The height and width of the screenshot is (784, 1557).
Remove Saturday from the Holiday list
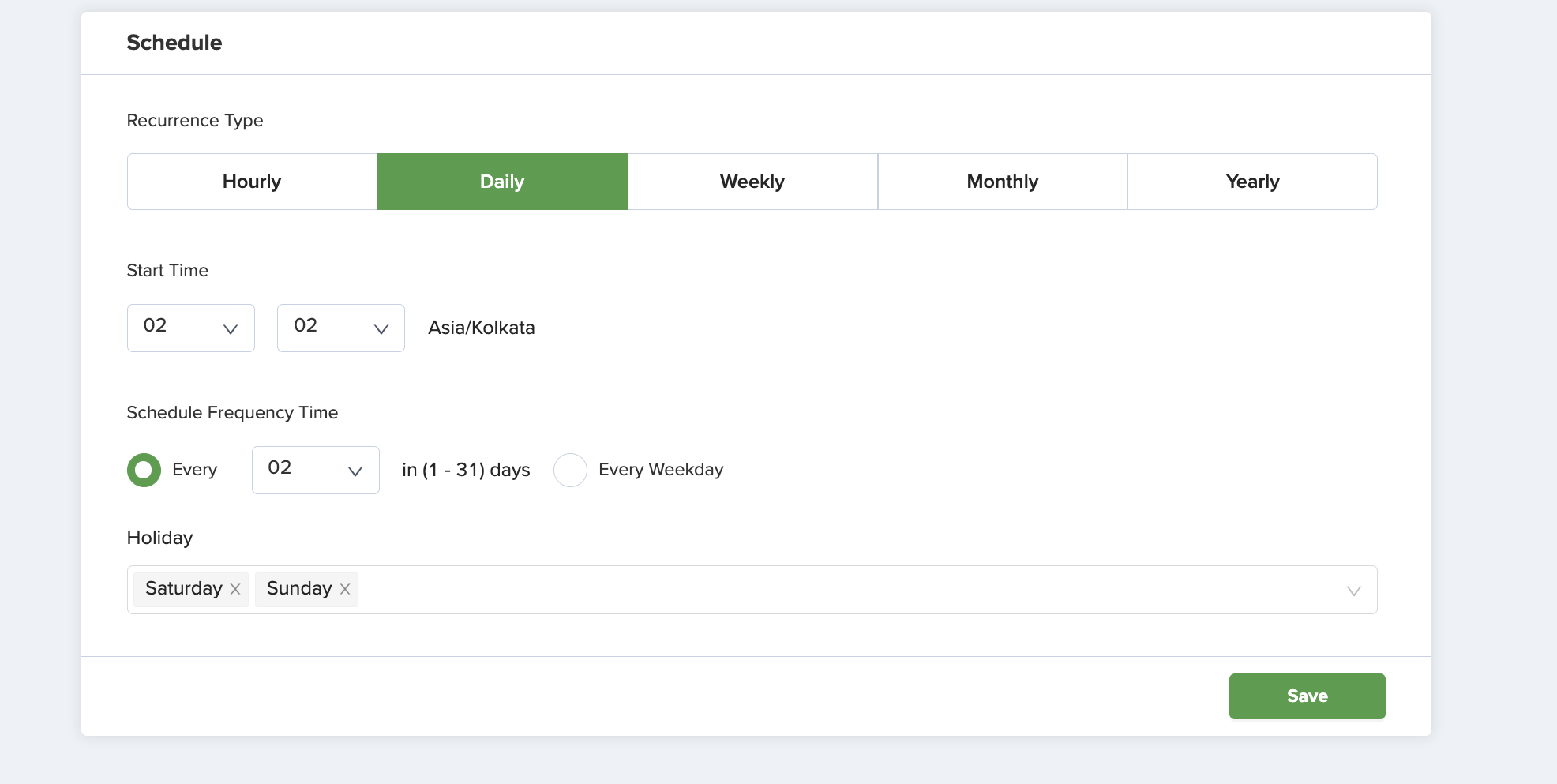[235, 589]
